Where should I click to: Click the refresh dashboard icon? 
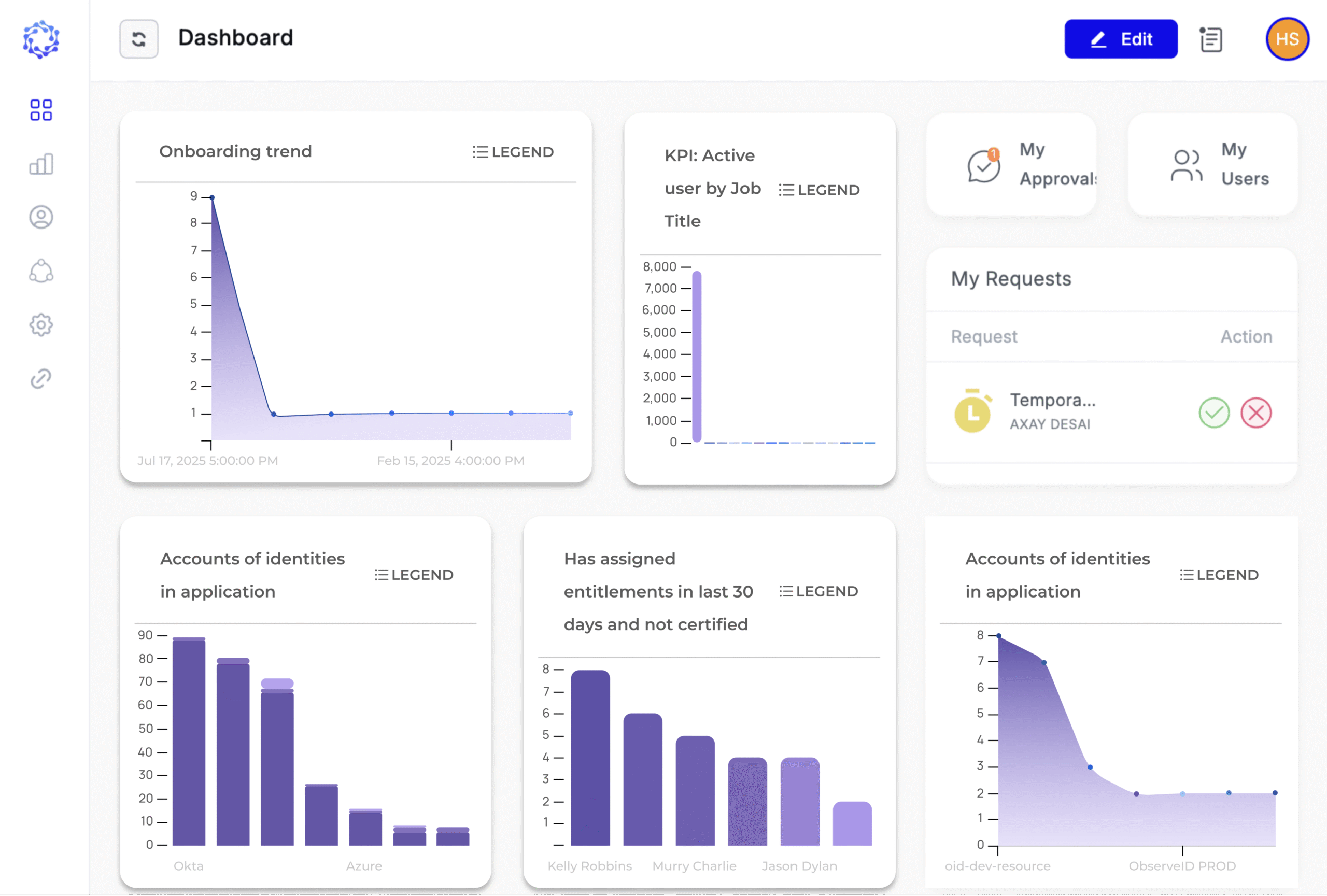(139, 39)
